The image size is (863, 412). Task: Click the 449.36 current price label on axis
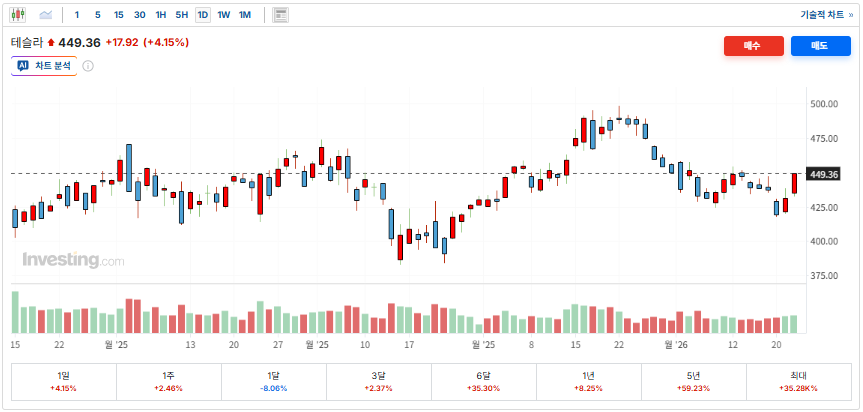point(823,175)
